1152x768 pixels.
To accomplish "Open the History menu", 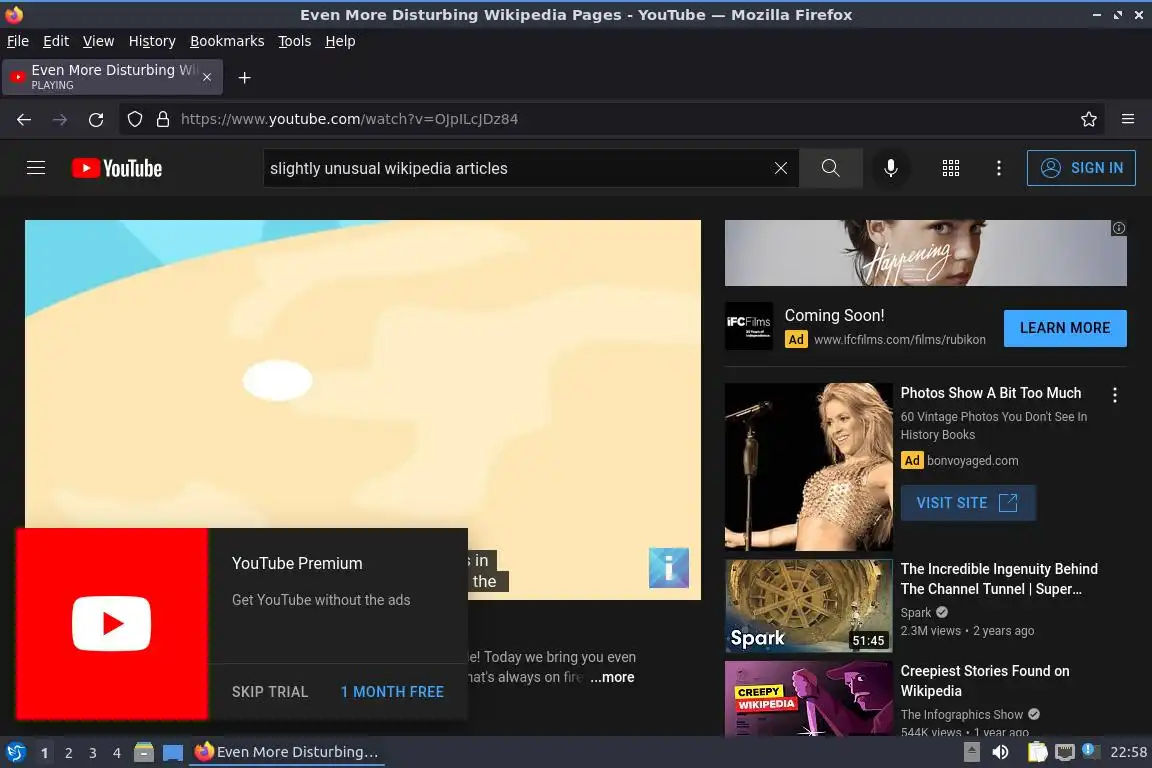I will click(152, 41).
